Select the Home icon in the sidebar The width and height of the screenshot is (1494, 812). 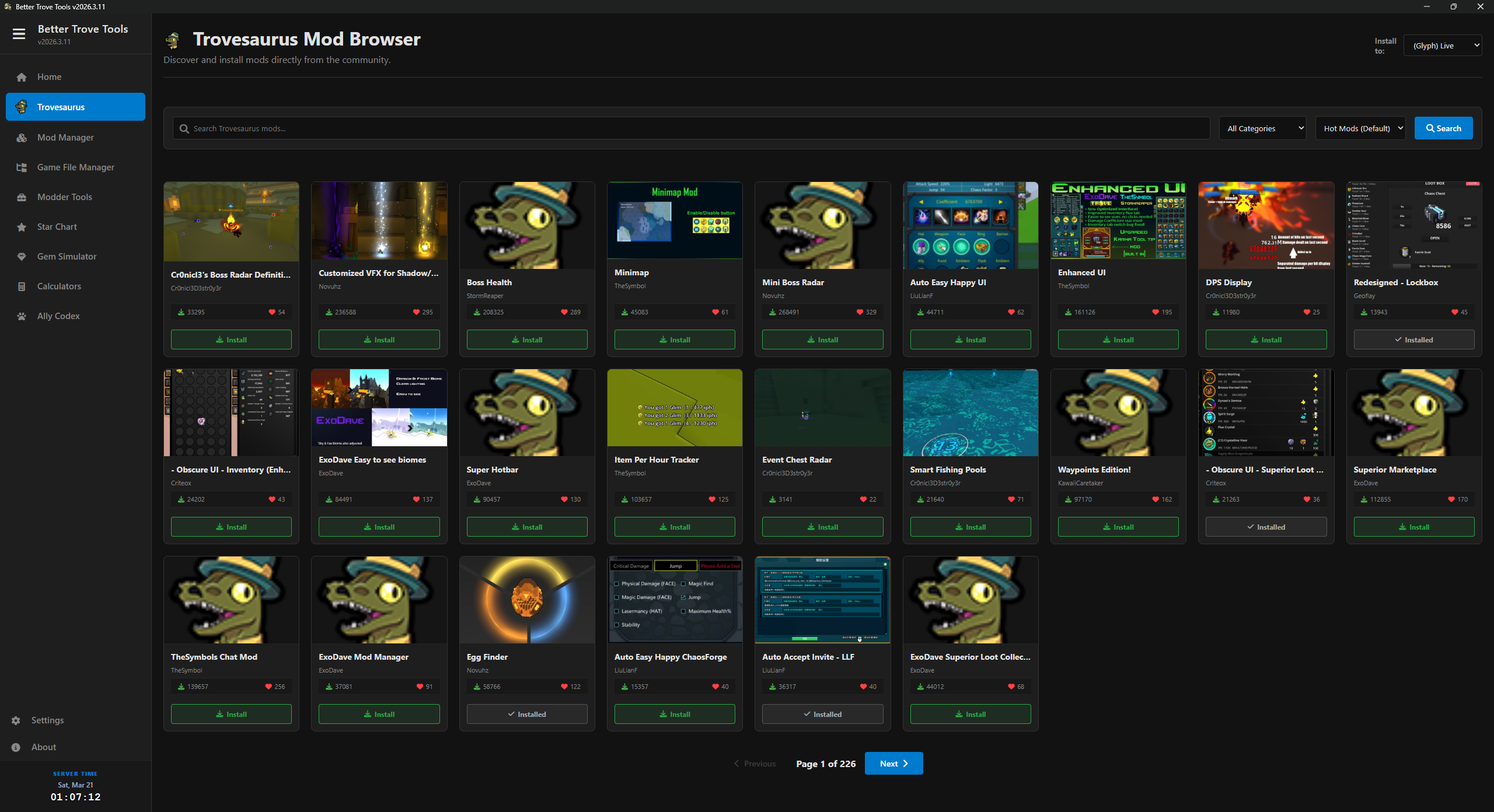tap(21, 76)
